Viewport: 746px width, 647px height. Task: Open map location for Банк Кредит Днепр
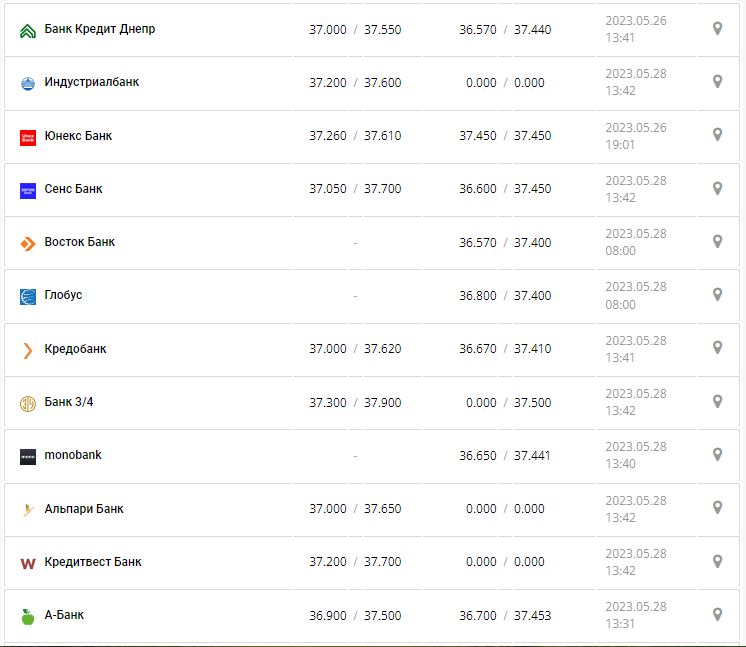click(x=717, y=29)
